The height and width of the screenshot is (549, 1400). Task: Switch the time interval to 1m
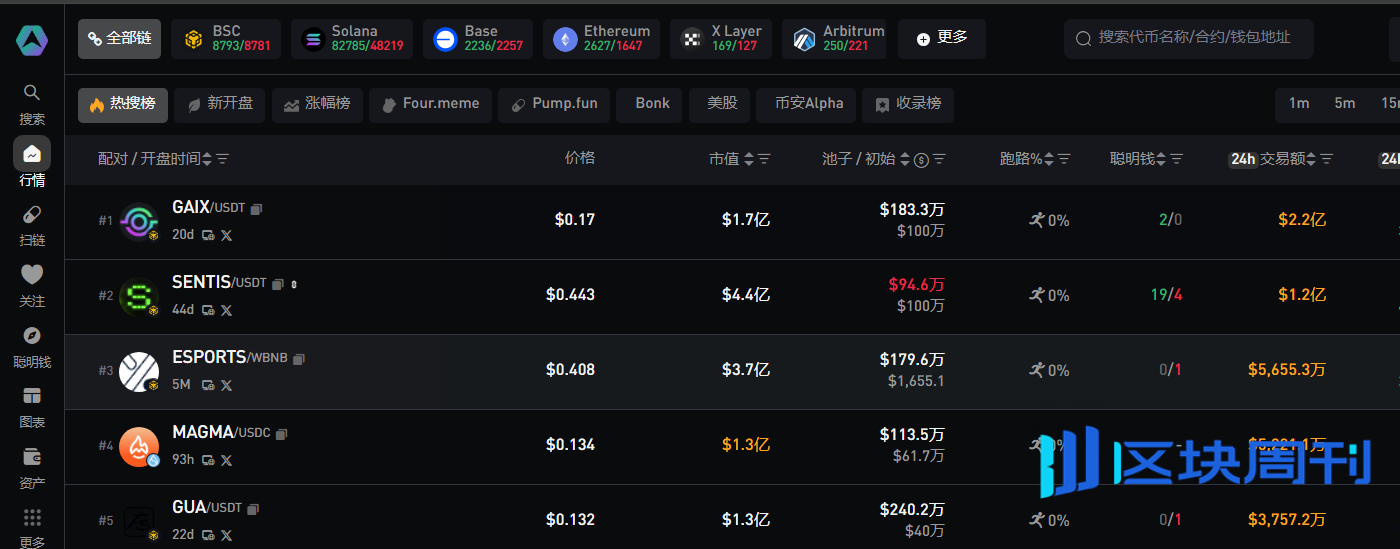point(1299,103)
